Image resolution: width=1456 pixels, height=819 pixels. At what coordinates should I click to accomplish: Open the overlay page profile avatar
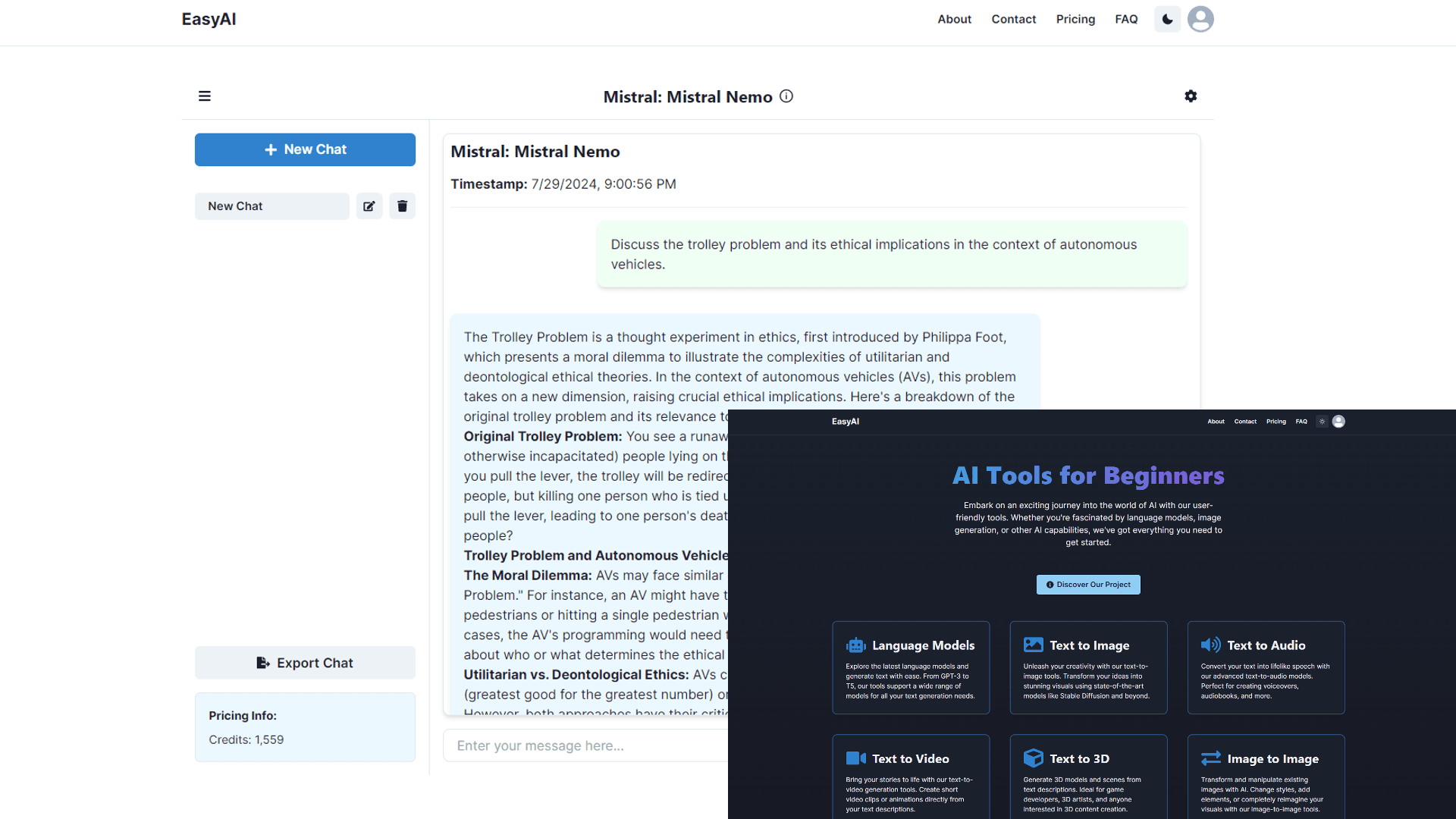coord(1338,421)
